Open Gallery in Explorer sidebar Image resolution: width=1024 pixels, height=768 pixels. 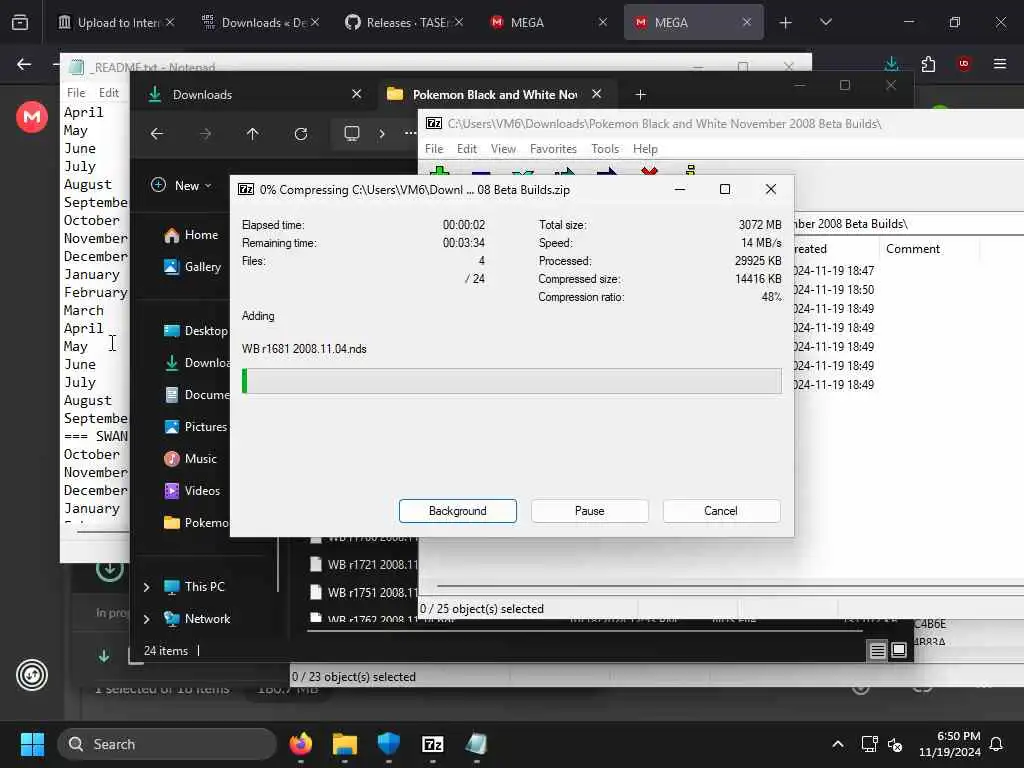(x=192, y=266)
